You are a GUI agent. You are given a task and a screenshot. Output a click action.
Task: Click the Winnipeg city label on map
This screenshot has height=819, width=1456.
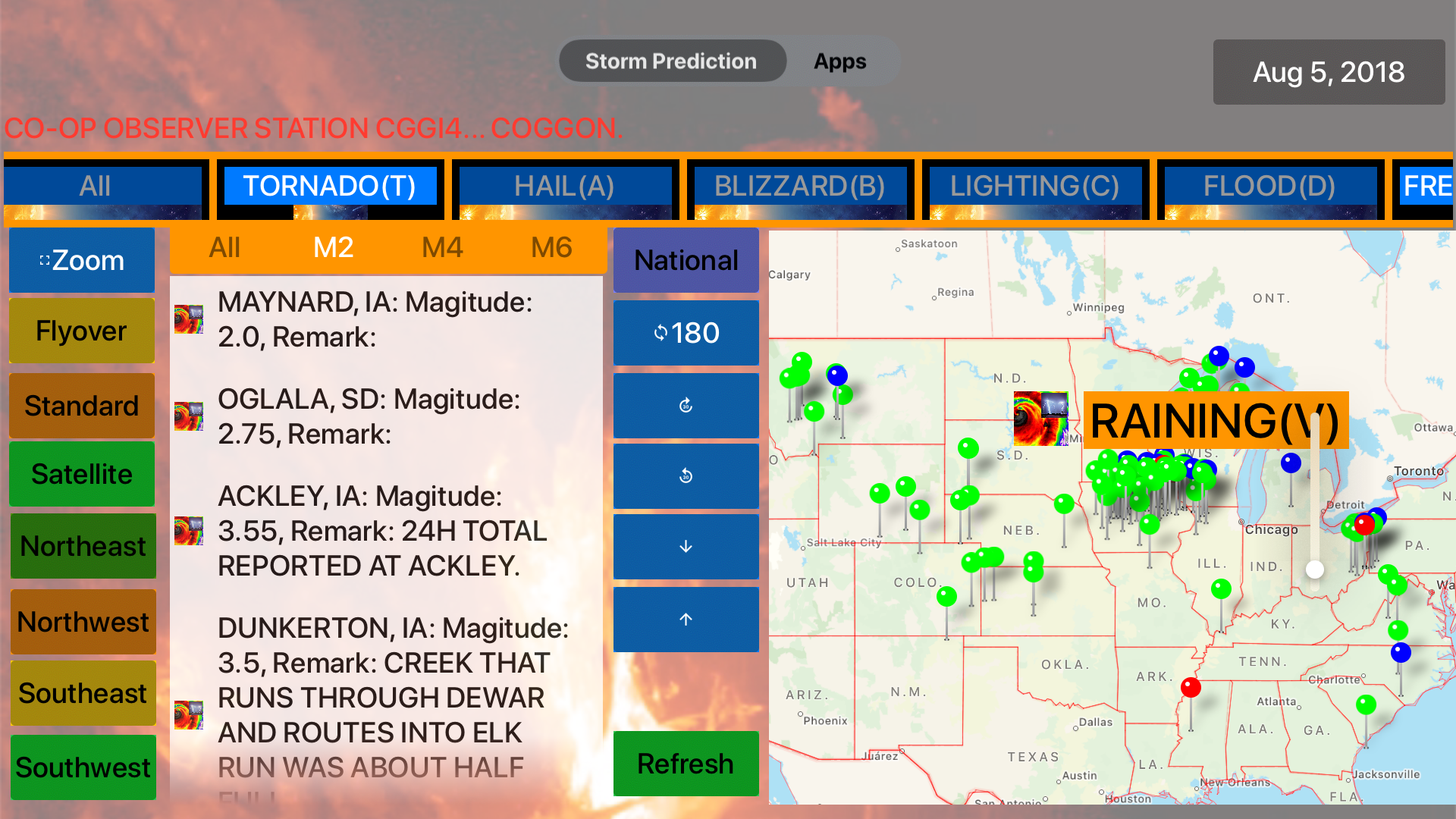click(x=1099, y=307)
